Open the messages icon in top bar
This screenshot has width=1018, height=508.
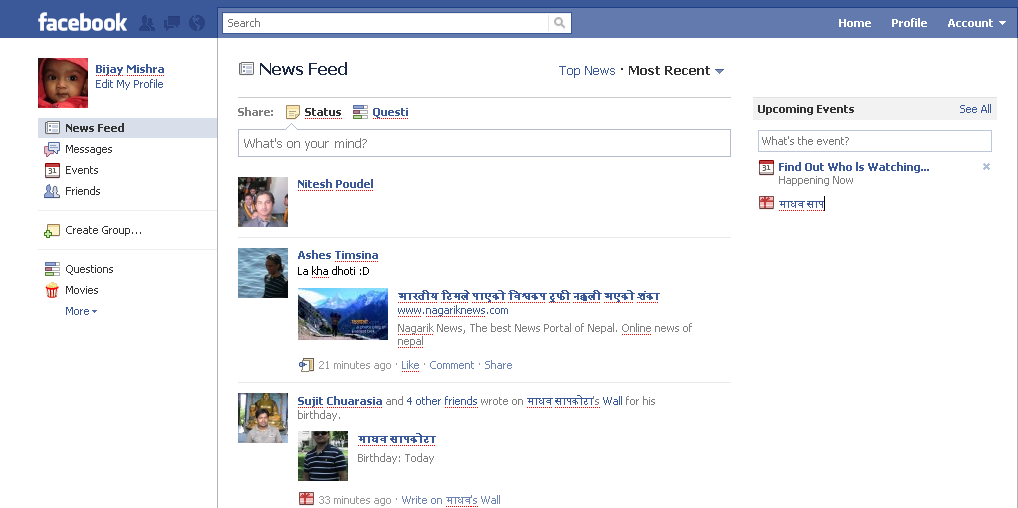coord(172,23)
